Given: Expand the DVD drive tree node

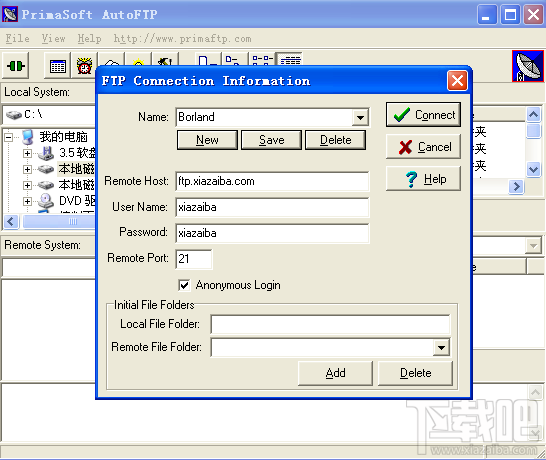Looking at the screenshot, I should tap(27, 201).
